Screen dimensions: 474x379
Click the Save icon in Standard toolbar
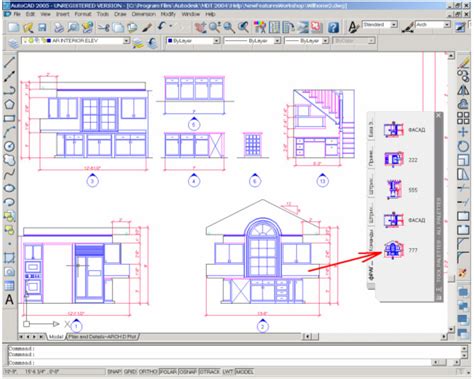42,27
